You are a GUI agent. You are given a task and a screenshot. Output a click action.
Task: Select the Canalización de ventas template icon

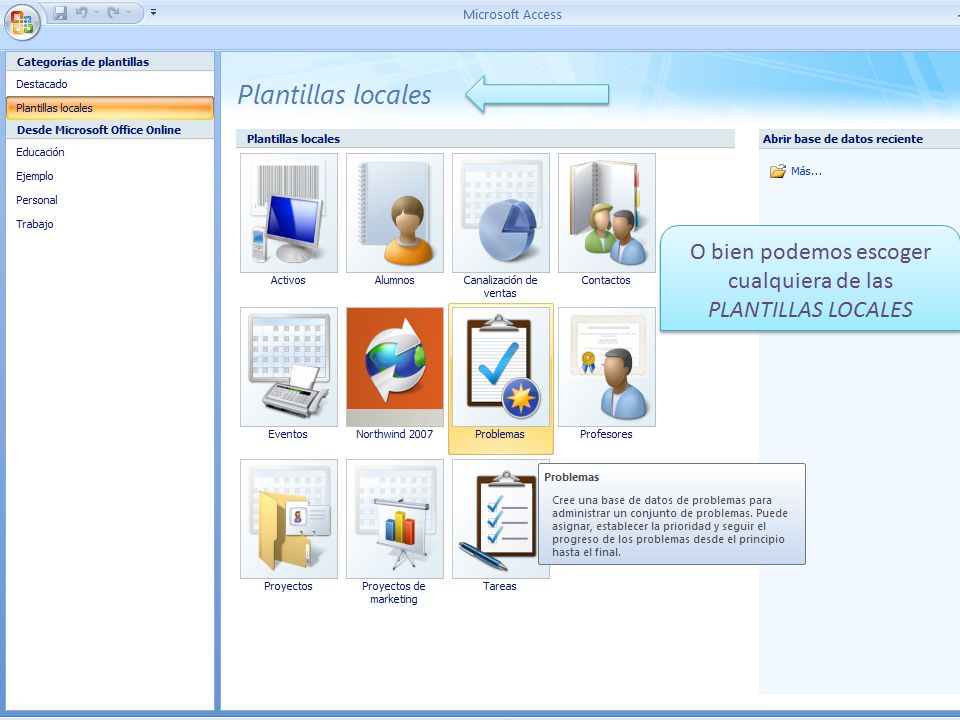[501, 213]
